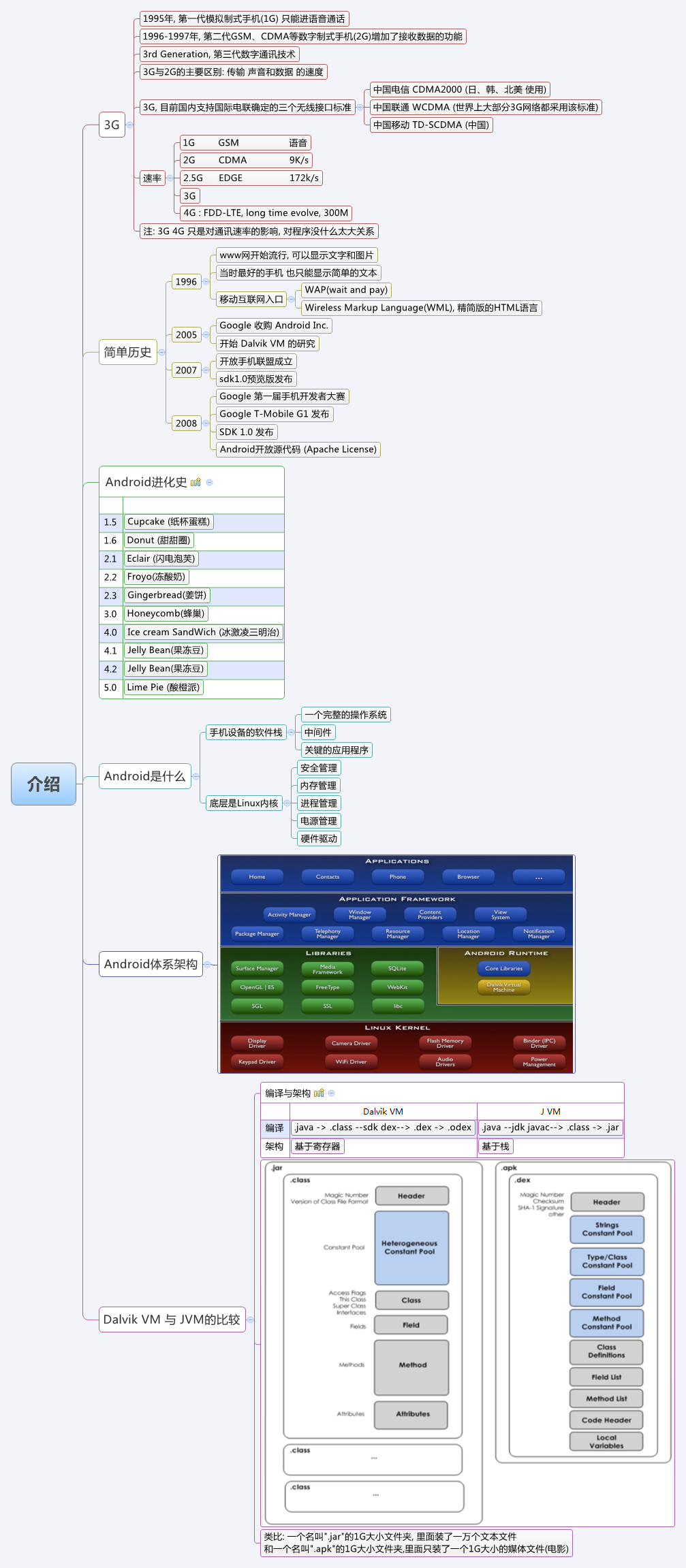Click the chart icon beside 编译与架构
The height and width of the screenshot is (1568, 686).
[319, 1093]
